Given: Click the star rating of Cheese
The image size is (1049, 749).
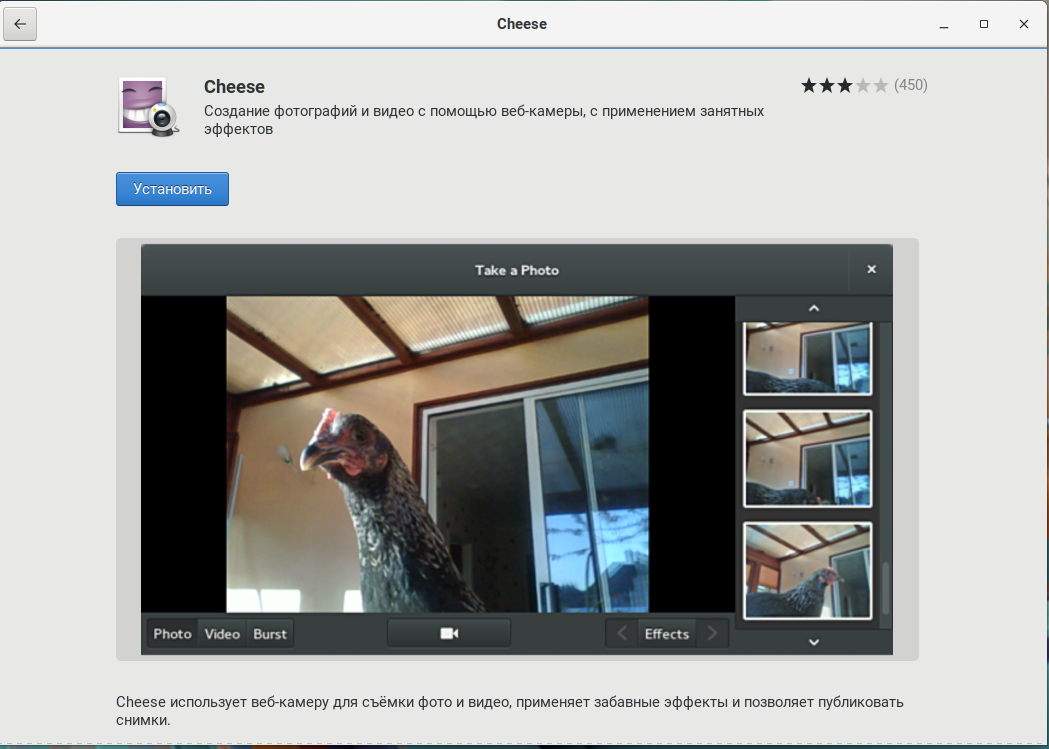Looking at the screenshot, I should click(844, 86).
